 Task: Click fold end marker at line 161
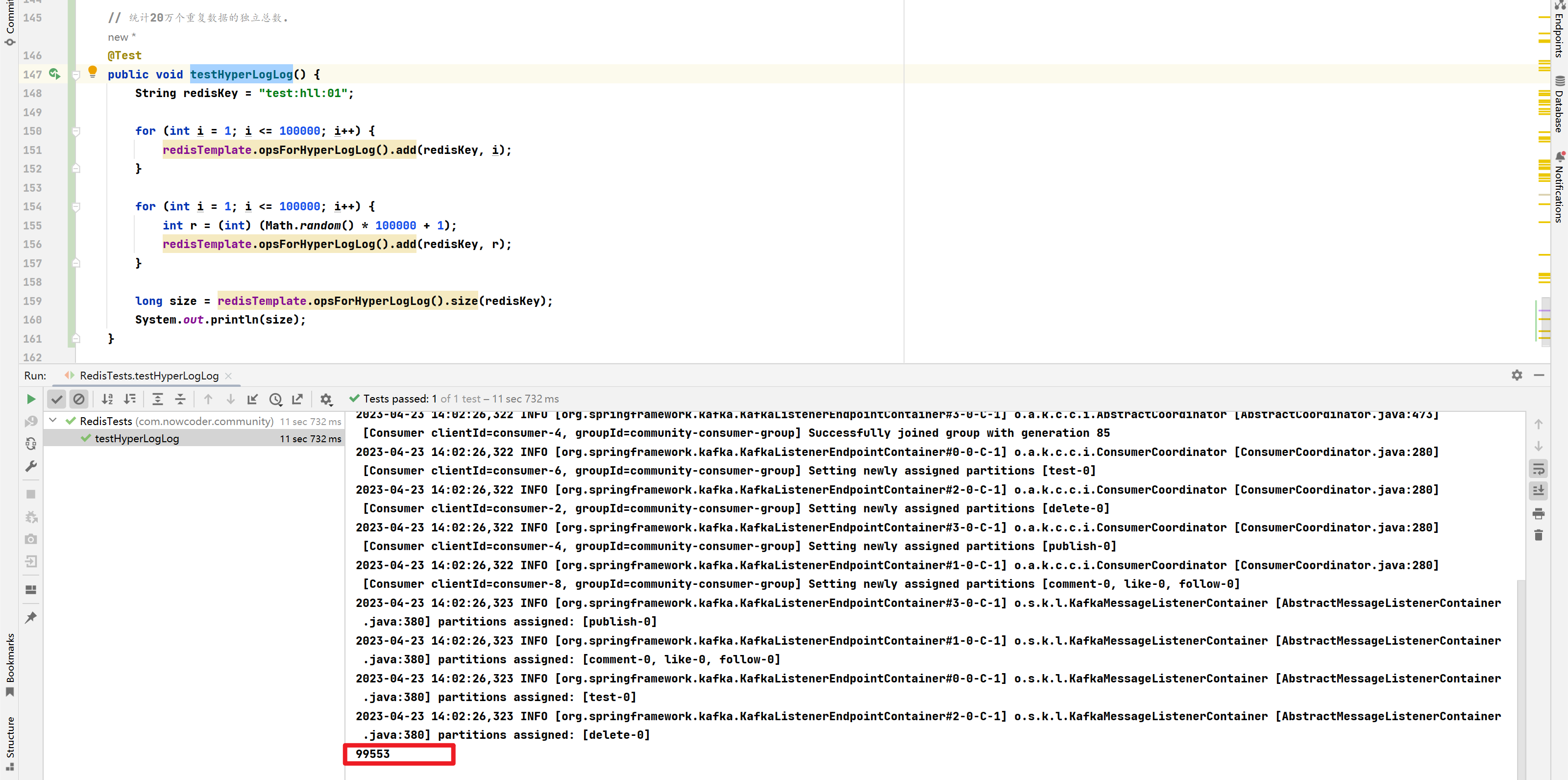point(76,339)
